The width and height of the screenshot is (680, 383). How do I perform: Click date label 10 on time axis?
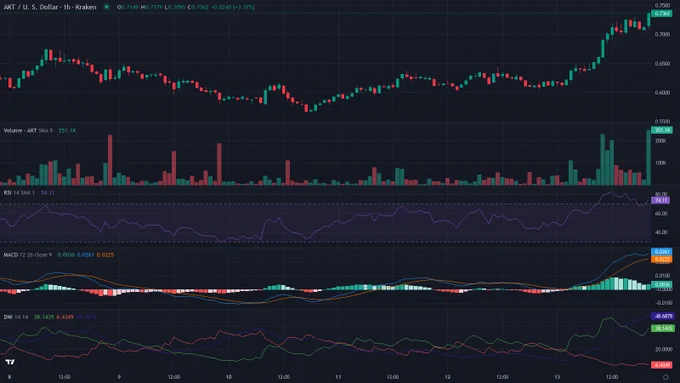(x=229, y=377)
